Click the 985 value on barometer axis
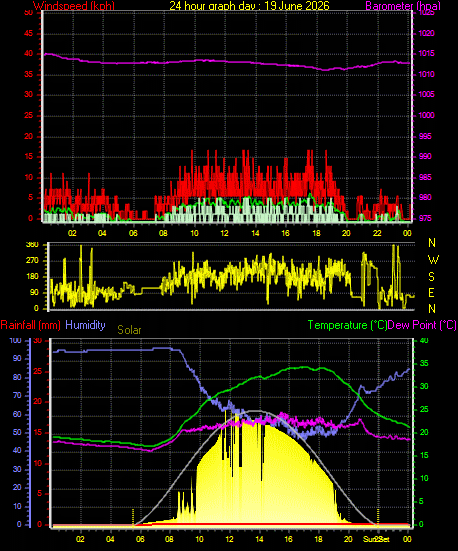The width and height of the screenshot is (458, 551). [x=425, y=177]
